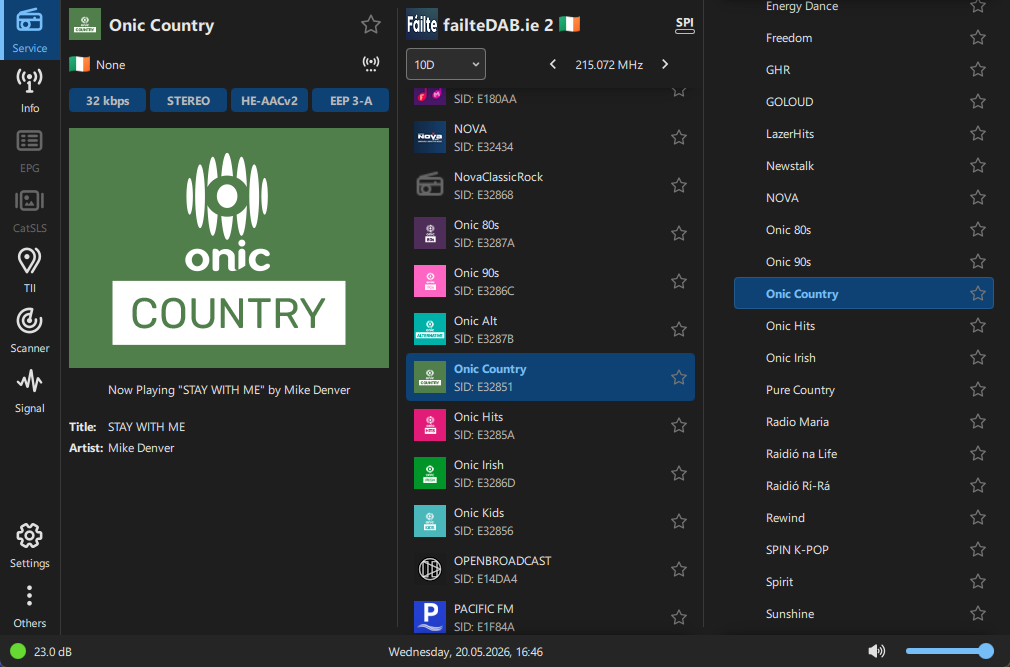The width and height of the screenshot is (1010, 667).
Task: Adjust the volume slider
Action: point(949,651)
